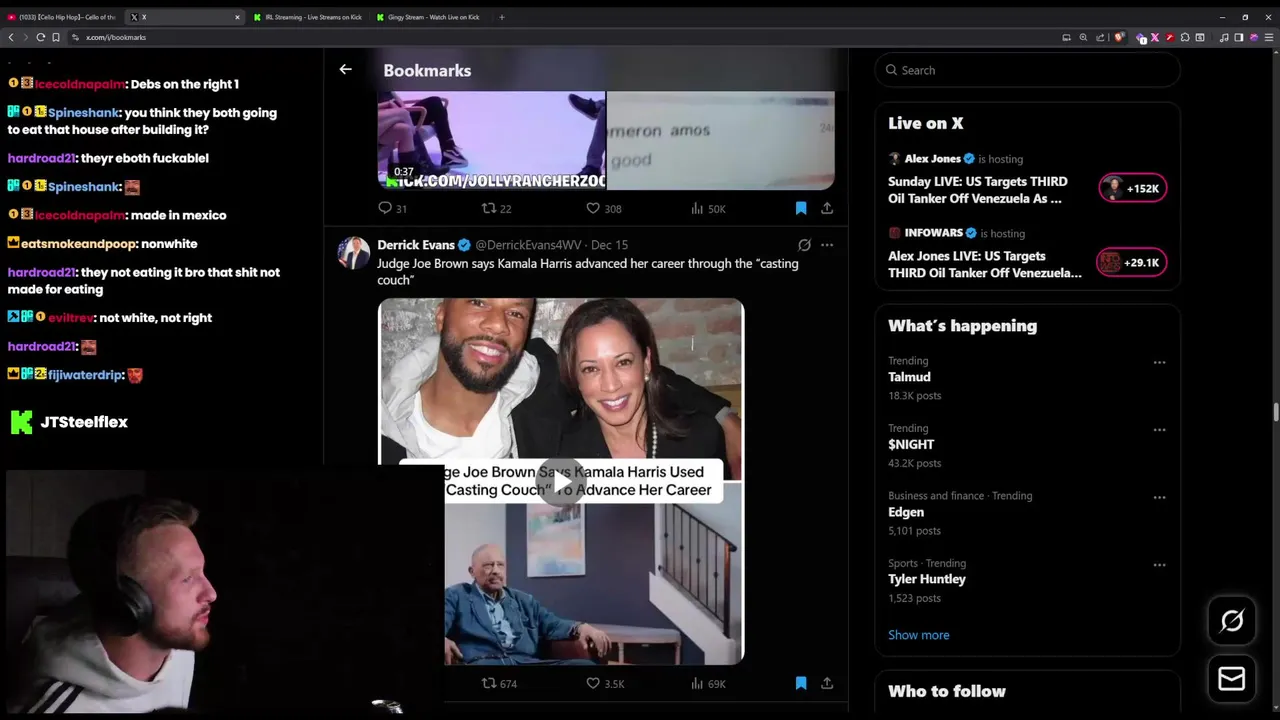The image size is (1280, 720).
Task: Click repost icon showing 674
Action: pos(489,683)
